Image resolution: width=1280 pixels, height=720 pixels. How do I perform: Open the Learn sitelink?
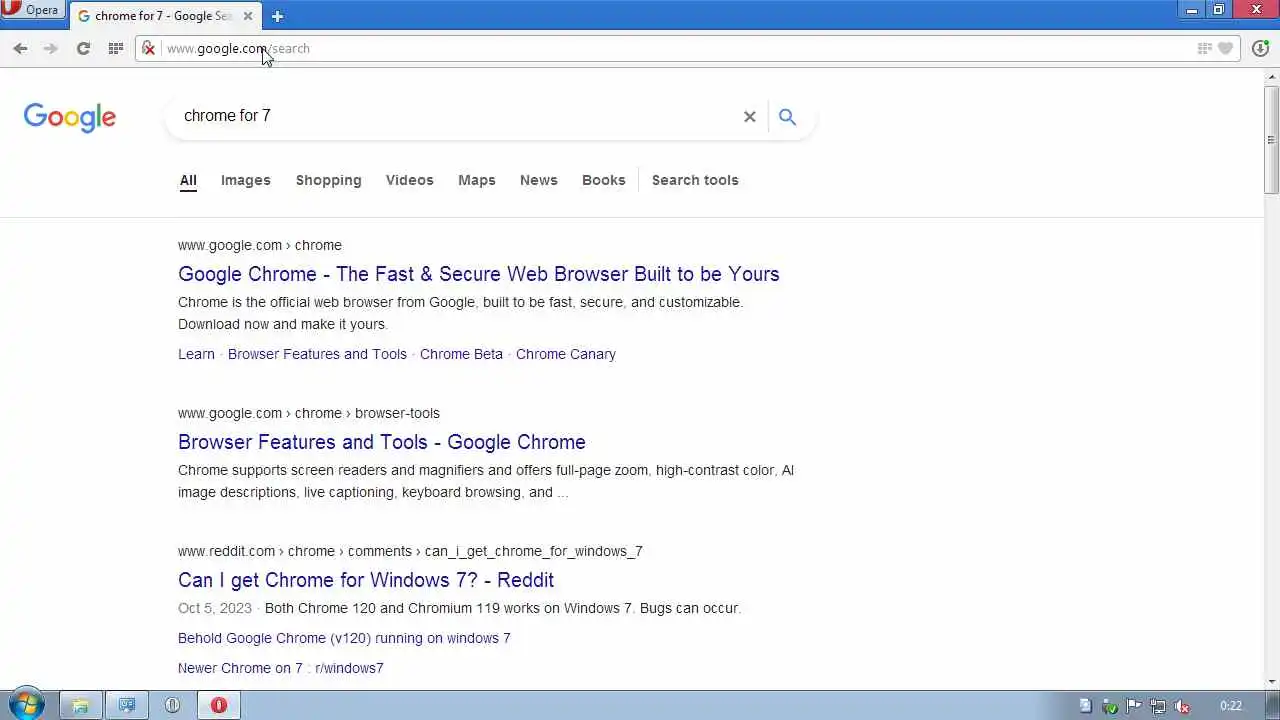pyautogui.click(x=196, y=354)
